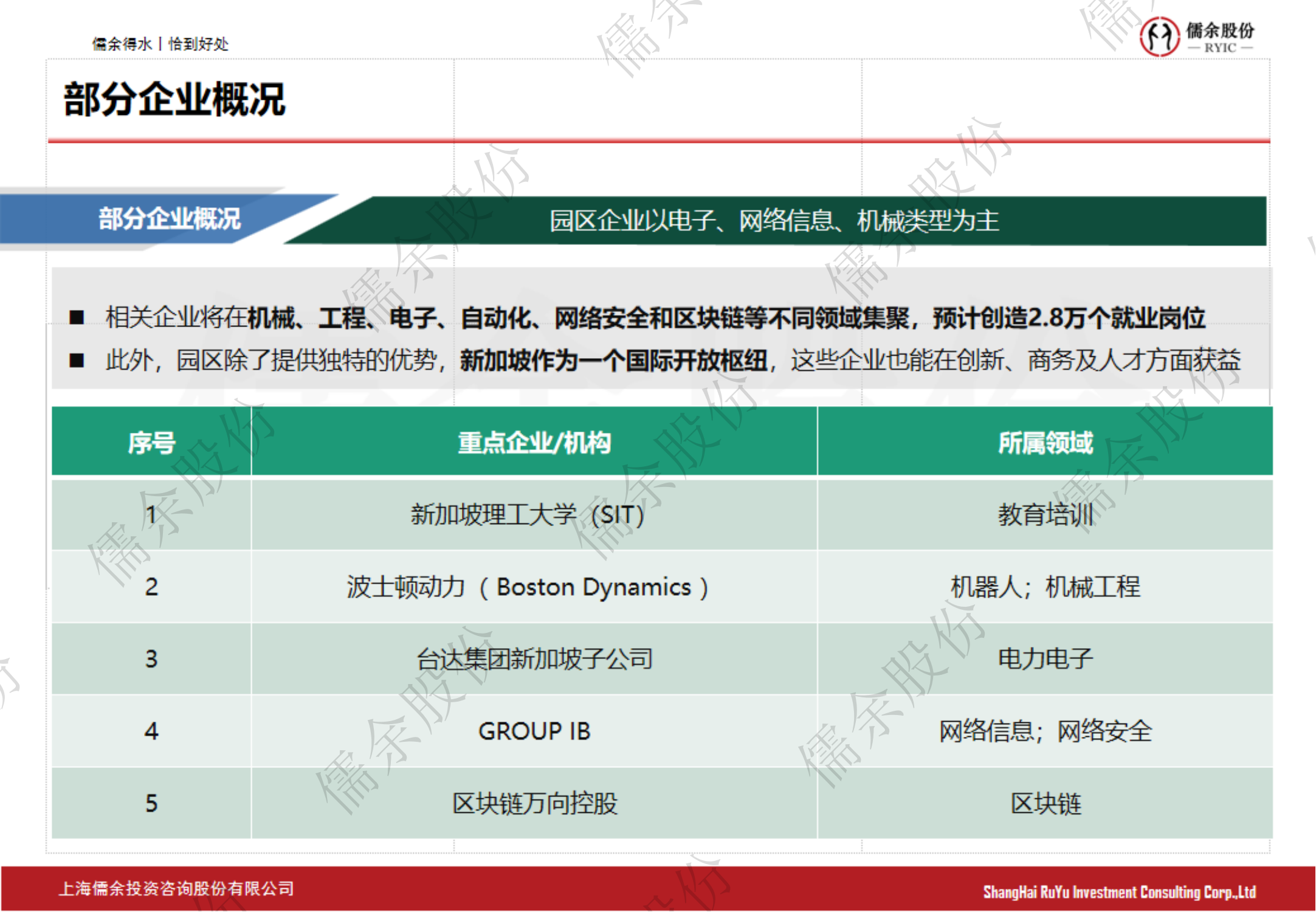This screenshot has height=912, width=1316.
Task: Click ShangHai RuYu Investment Consulting footer text
Action: point(1118,892)
